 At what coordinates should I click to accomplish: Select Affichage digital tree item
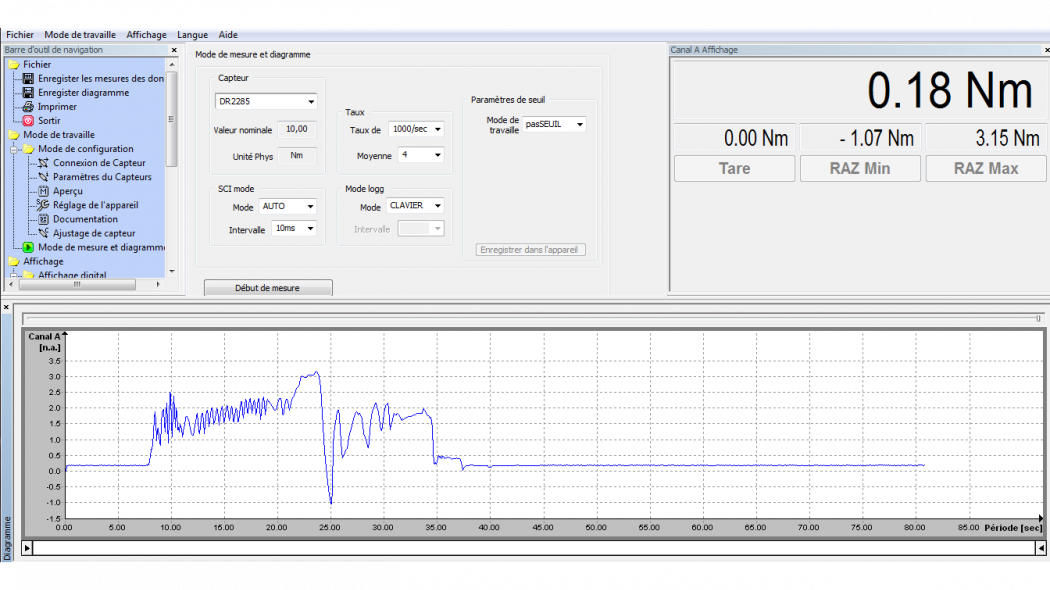coord(72,275)
